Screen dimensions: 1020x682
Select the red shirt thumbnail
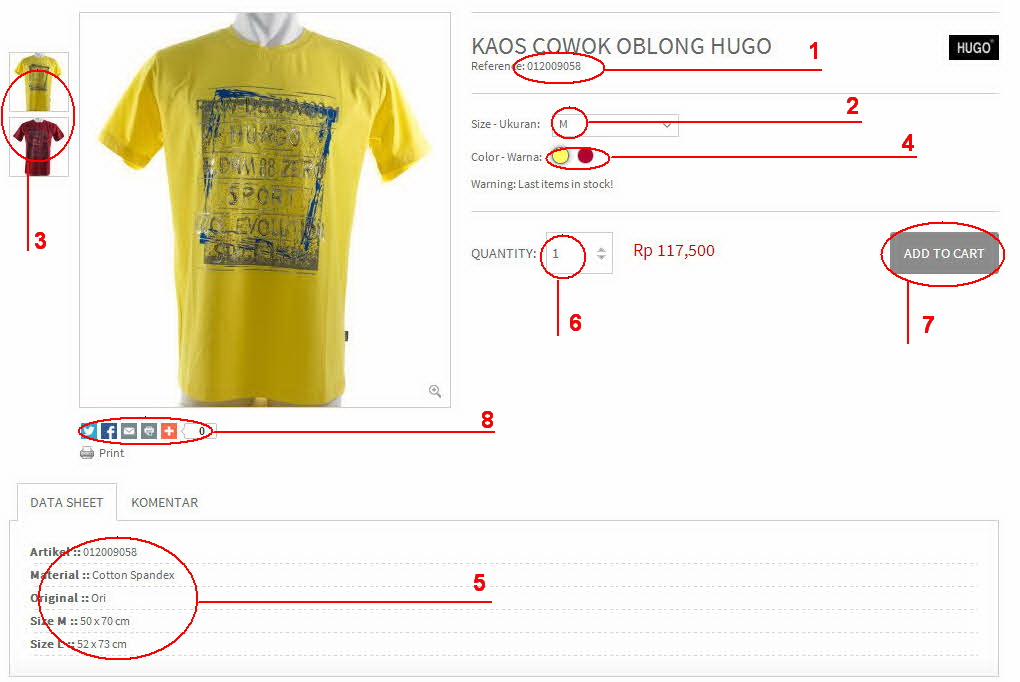[x=39, y=147]
